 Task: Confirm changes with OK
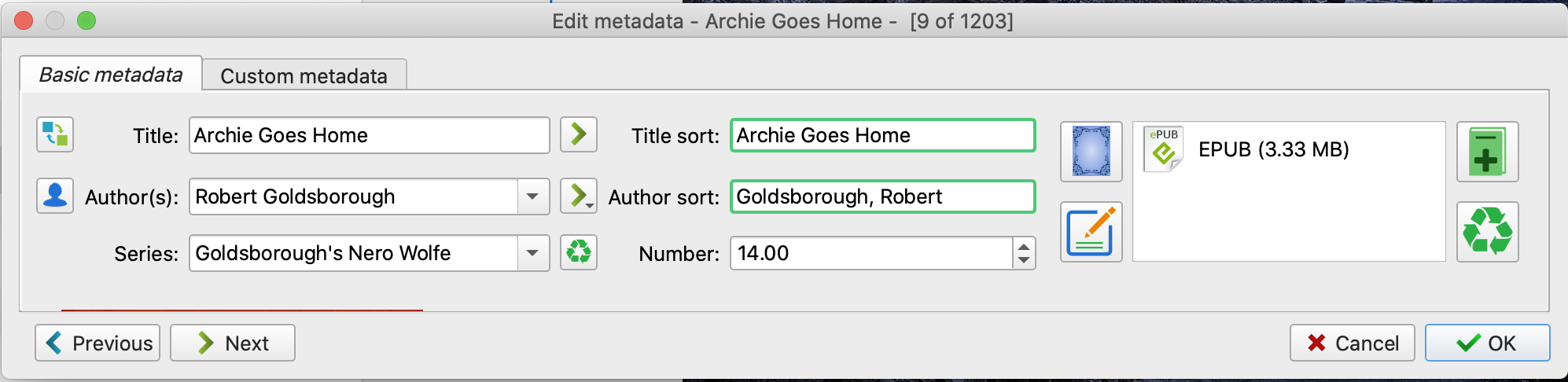click(x=1487, y=343)
